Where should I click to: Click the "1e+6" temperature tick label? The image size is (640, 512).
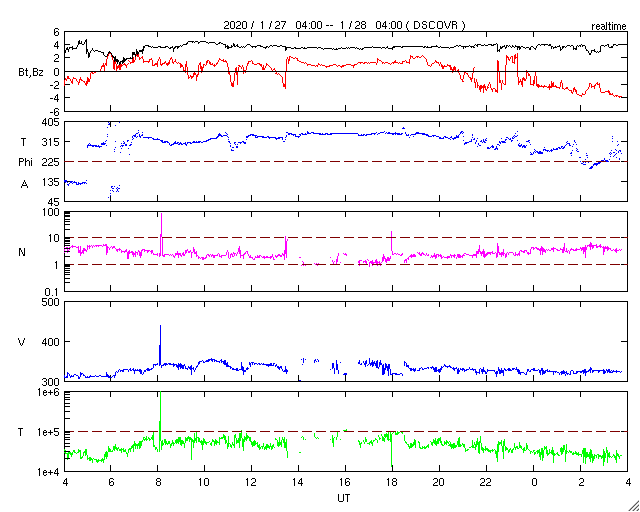coord(47,392)
